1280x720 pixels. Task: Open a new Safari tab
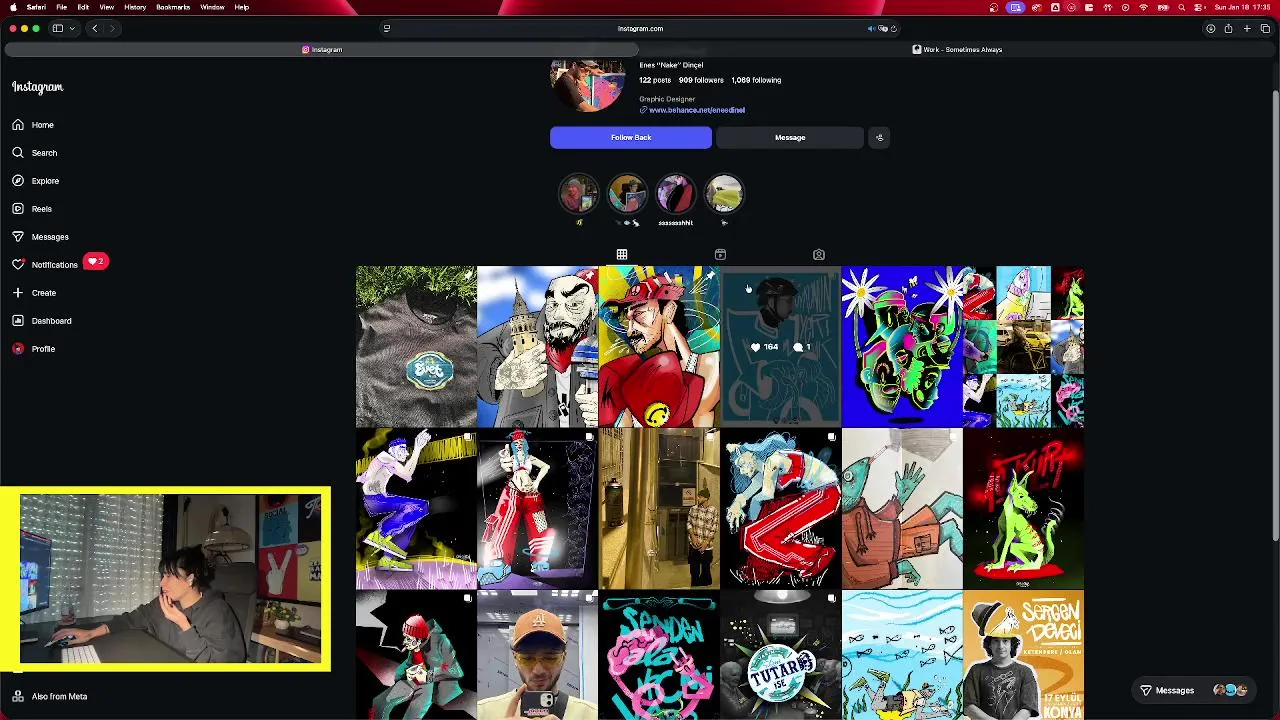click(x=1247, y=28)
